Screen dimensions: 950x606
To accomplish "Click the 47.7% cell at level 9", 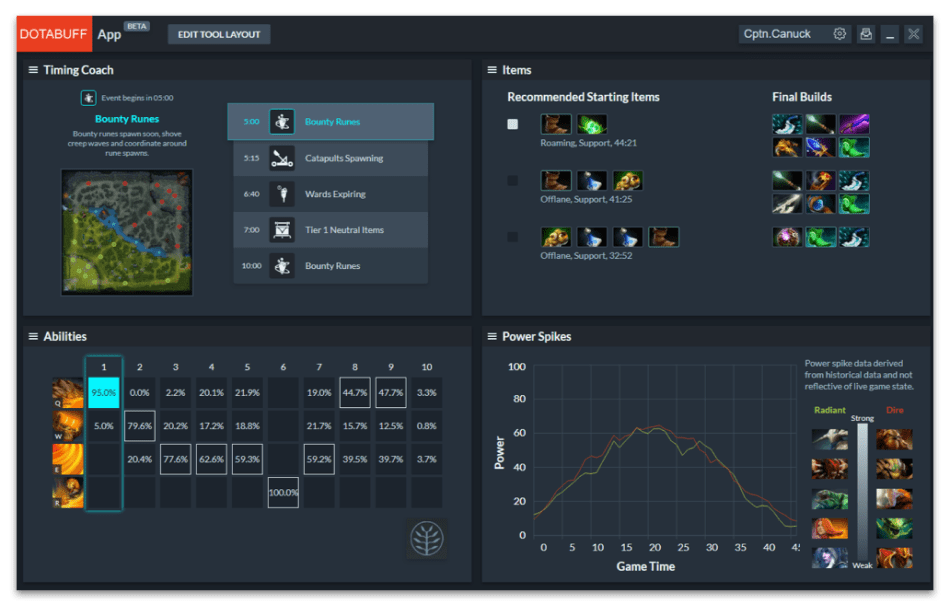I will (391, 393).
